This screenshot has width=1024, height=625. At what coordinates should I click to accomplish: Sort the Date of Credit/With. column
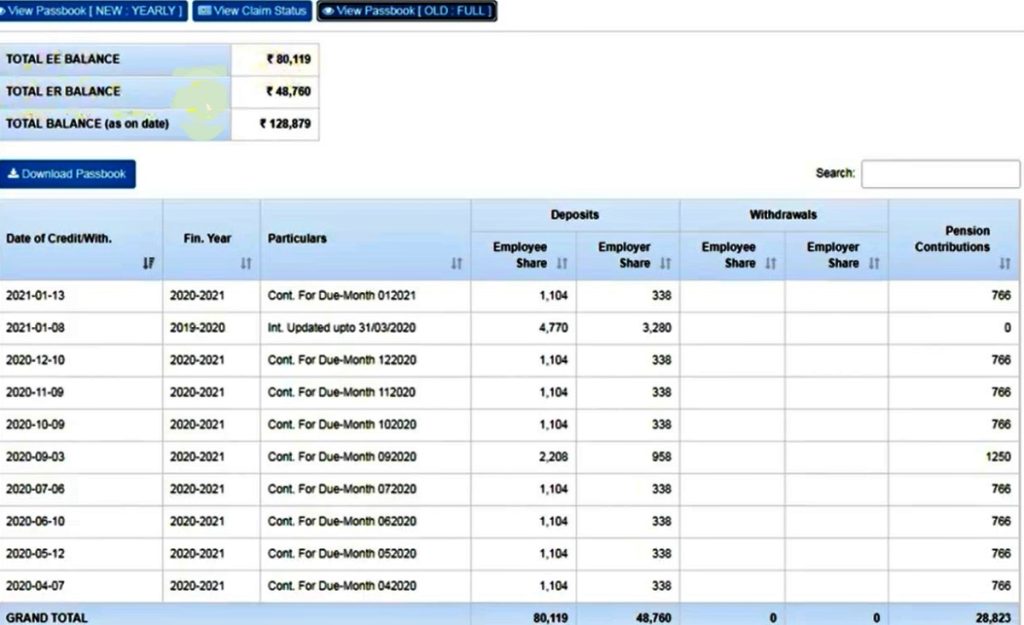[x=149, y=263]
